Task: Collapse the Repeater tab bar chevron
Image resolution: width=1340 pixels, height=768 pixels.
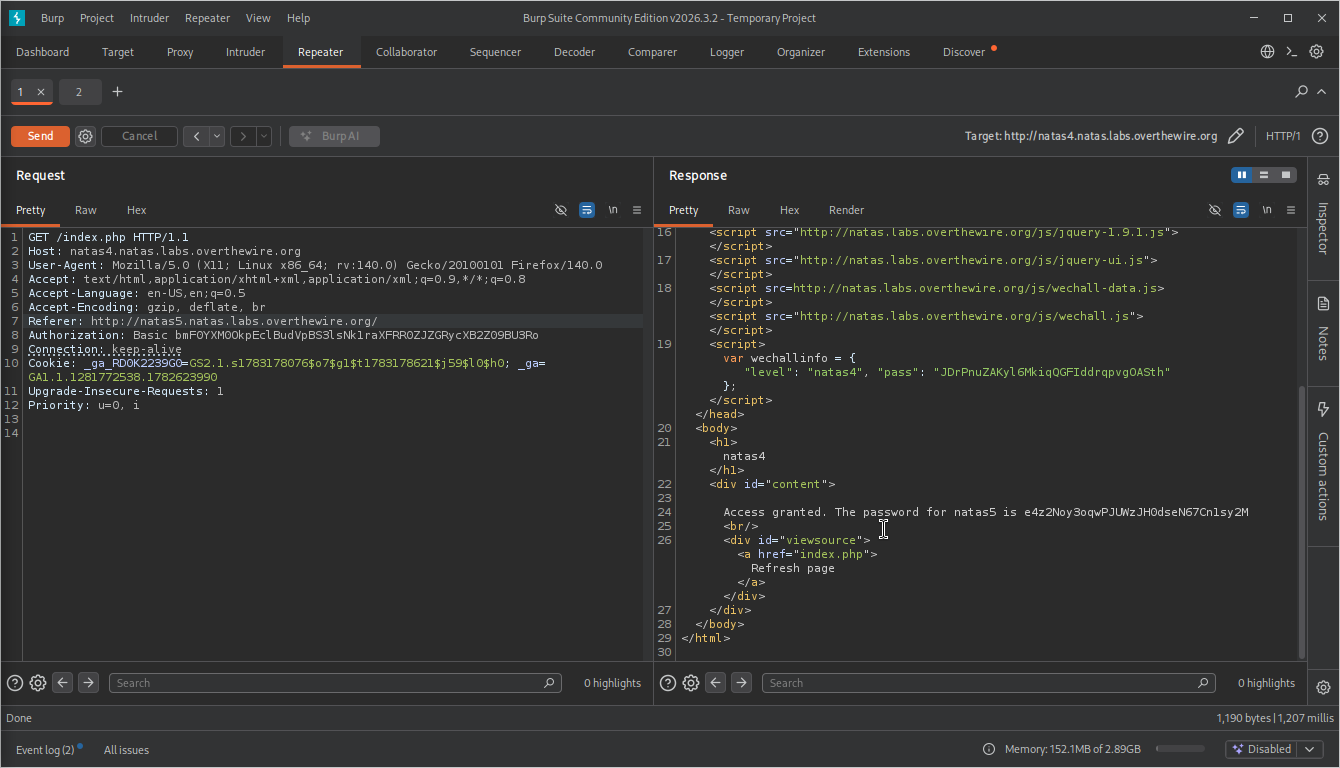Action: point(1321,92)
